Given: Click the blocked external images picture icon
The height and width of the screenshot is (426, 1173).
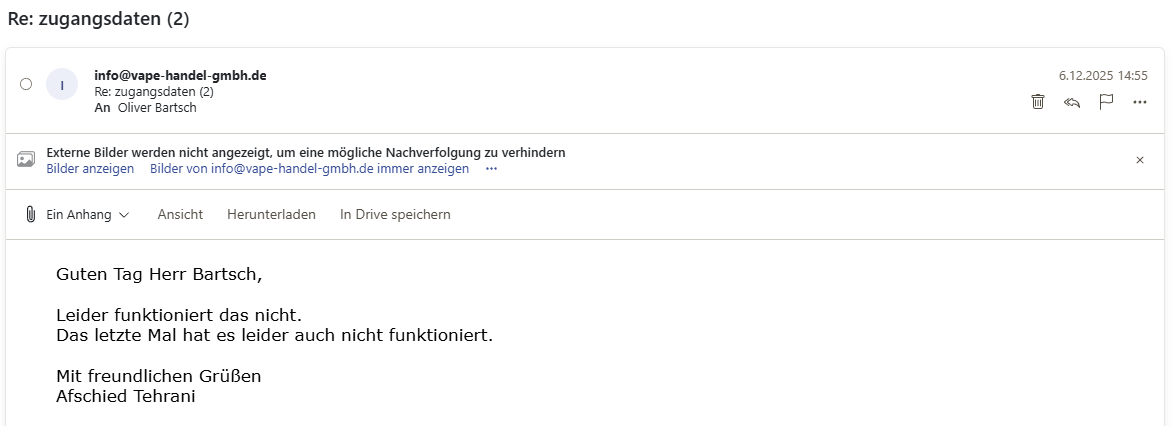Looking at the screenshot, I should pyautogui.click(x=26, y=160).
